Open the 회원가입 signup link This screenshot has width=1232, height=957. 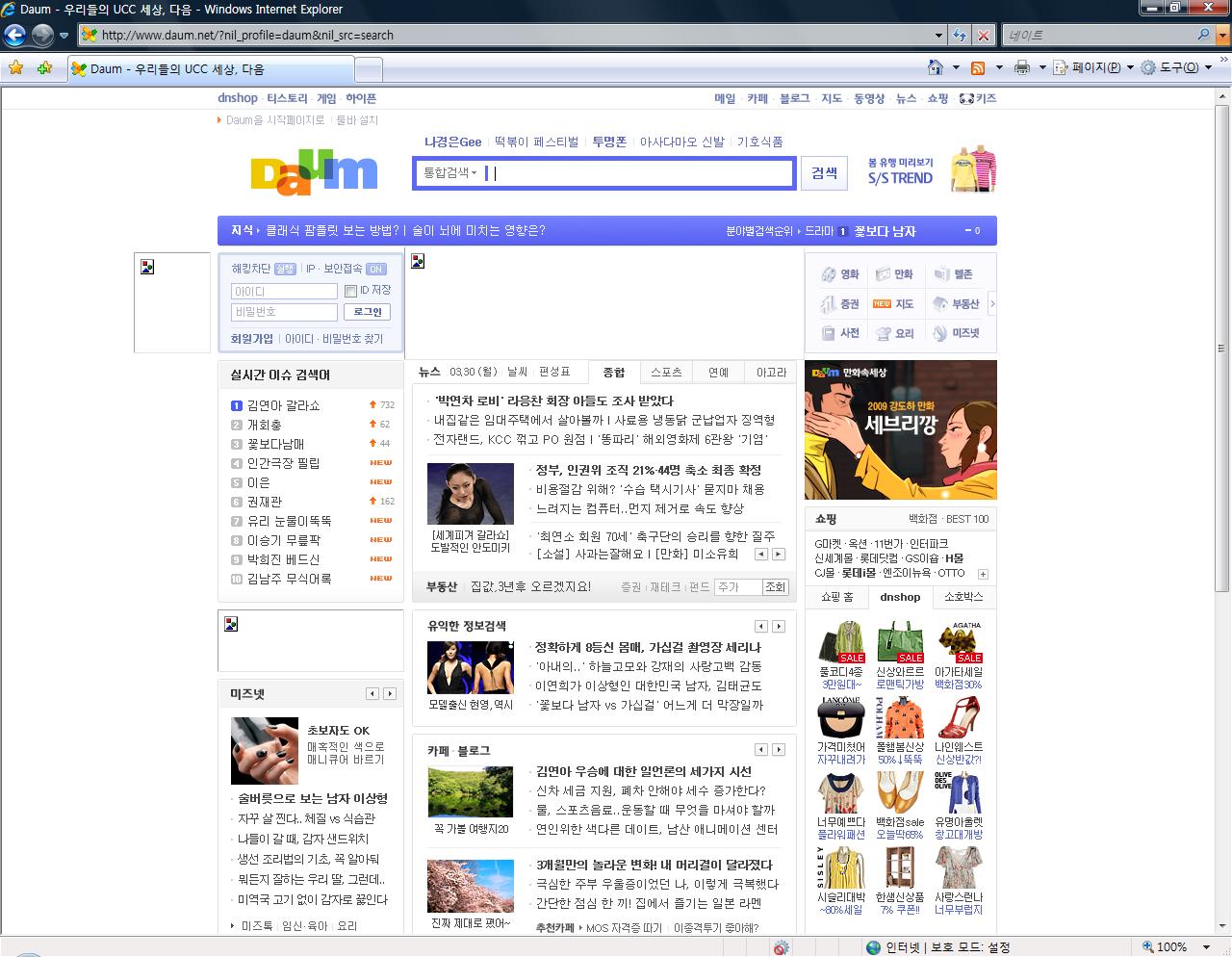(251, 339)
